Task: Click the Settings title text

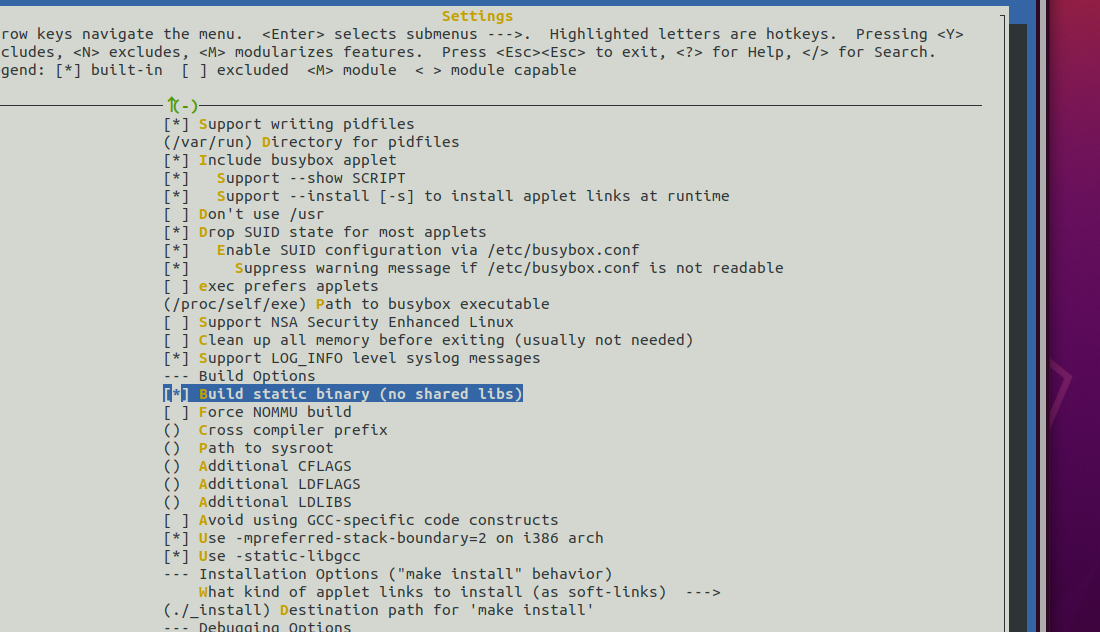Action: click(477, 16)
